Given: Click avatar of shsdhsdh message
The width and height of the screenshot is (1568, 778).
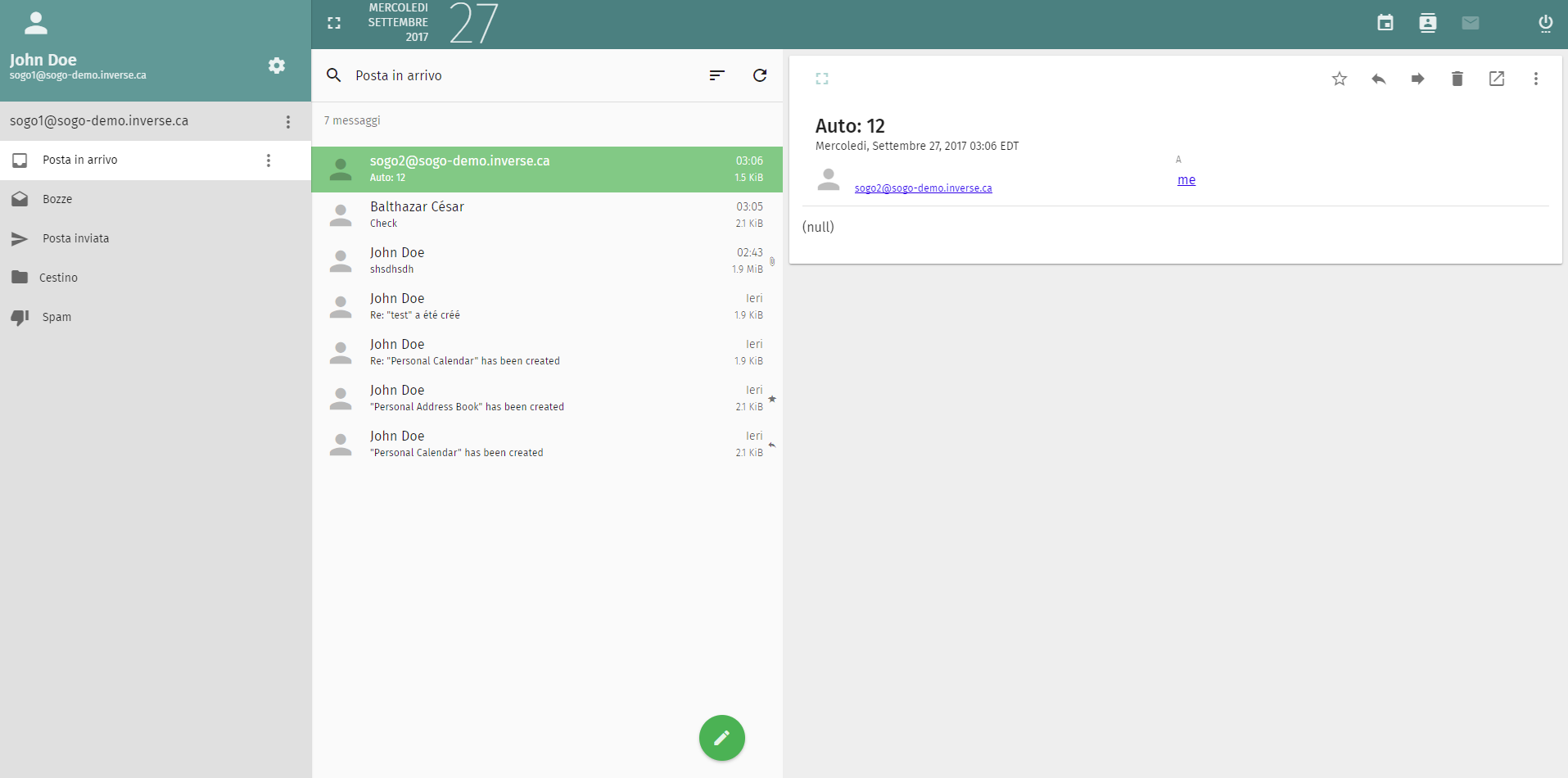Looking at the screenshot, I should click(341, 261).
